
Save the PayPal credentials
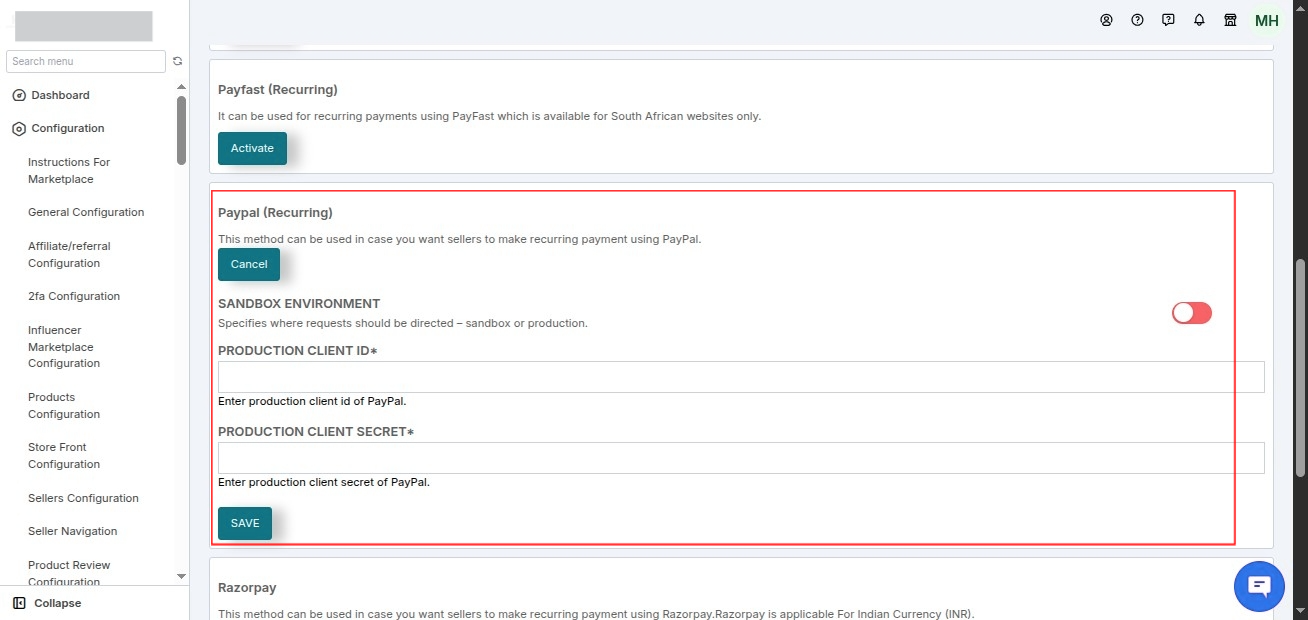(245, 523)
